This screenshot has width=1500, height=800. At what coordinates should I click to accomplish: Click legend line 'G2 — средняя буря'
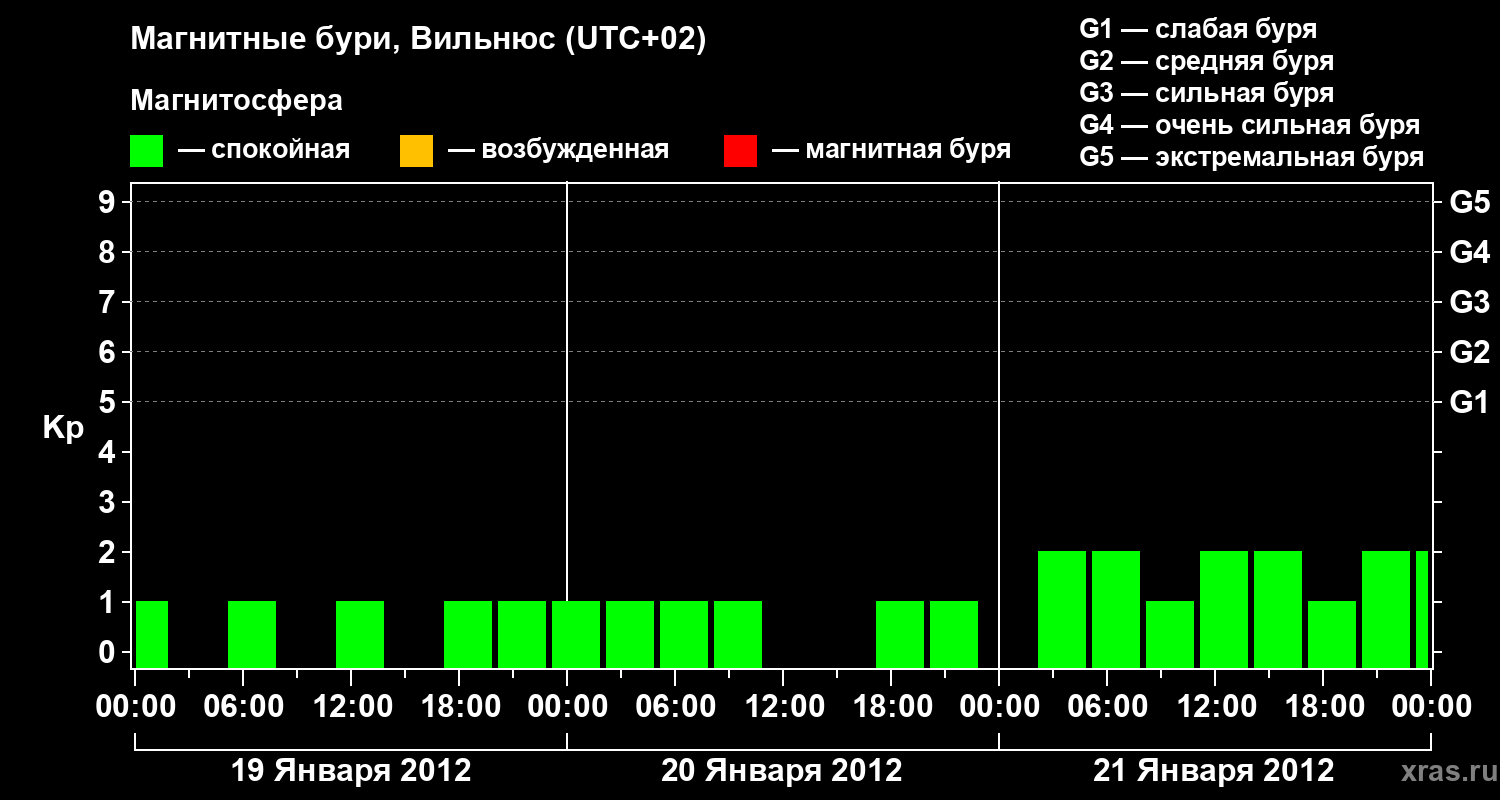coord(1207,61)
